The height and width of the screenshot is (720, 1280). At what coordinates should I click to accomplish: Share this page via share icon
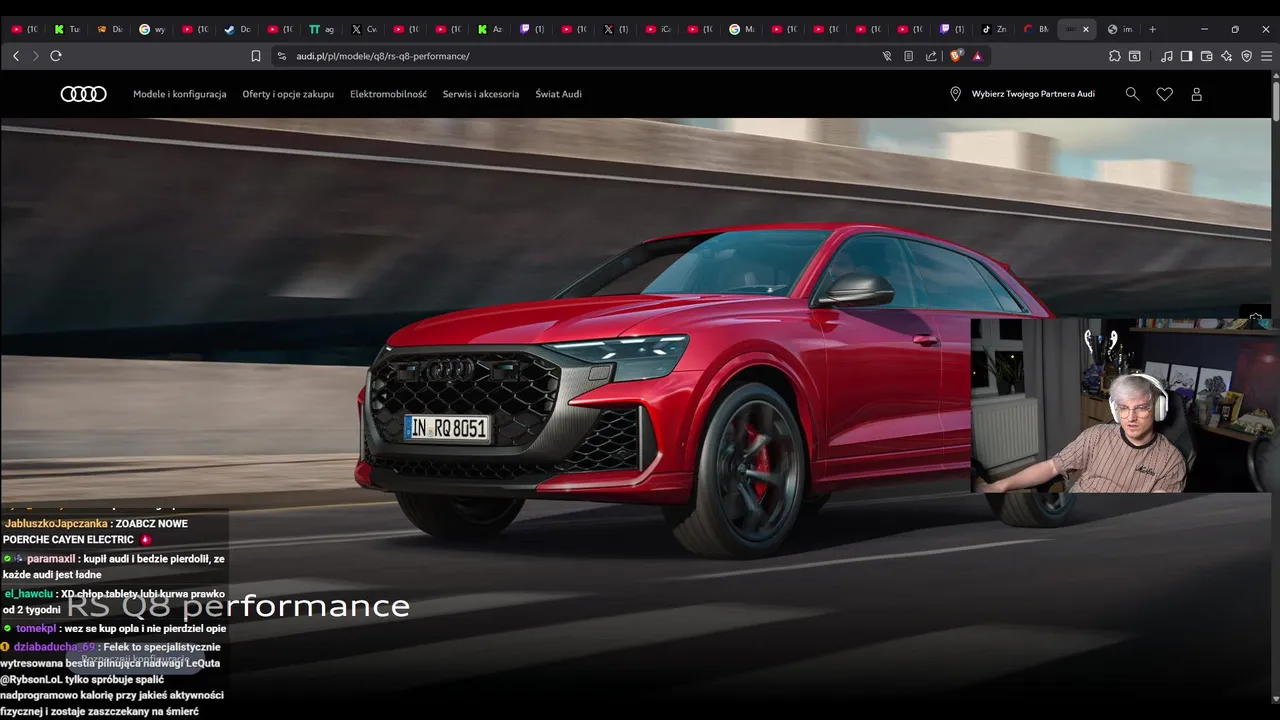(x=931, y=56)
